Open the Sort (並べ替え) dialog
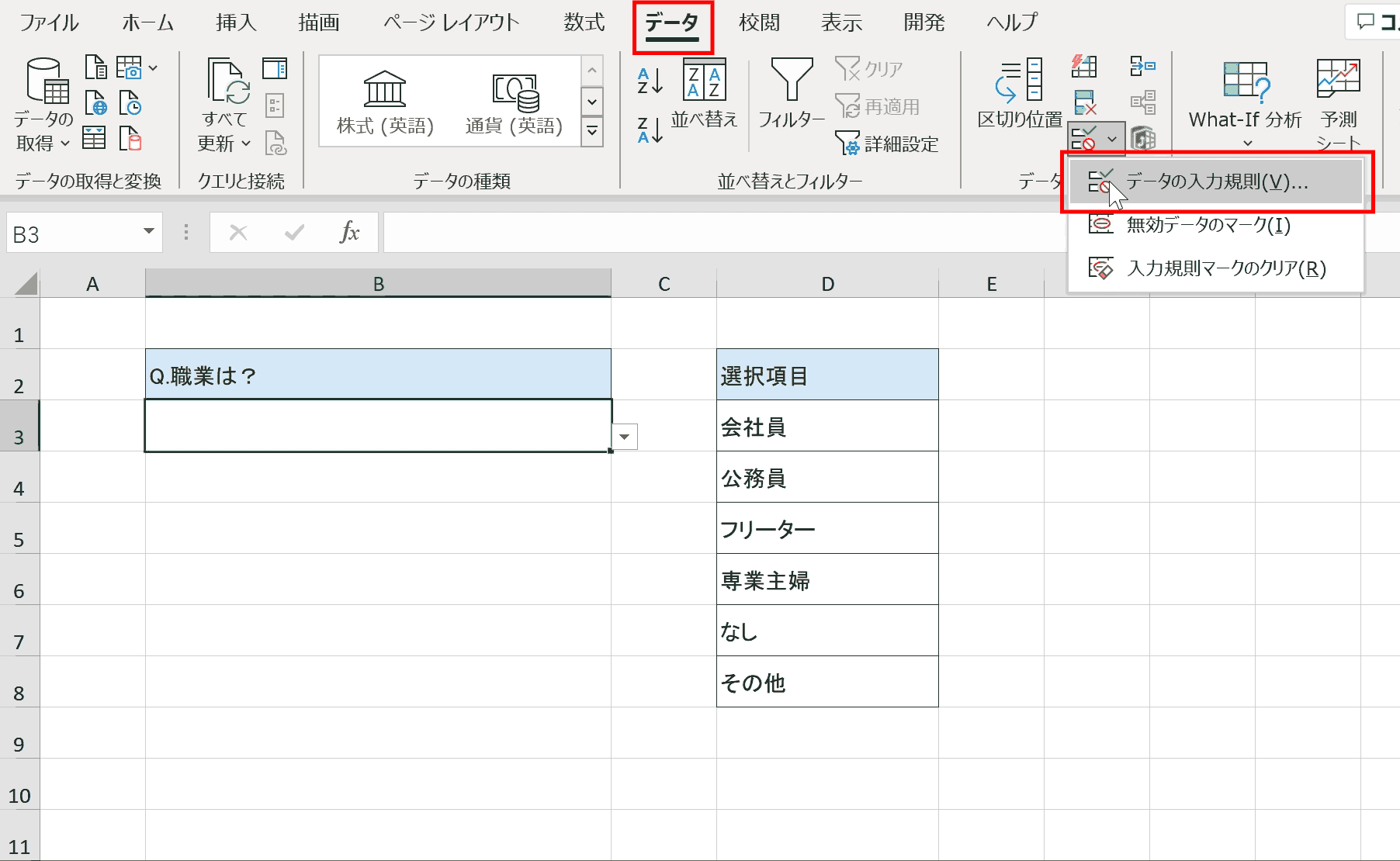This screenshot has width=1400, height=861. click(x=704, y=93)
